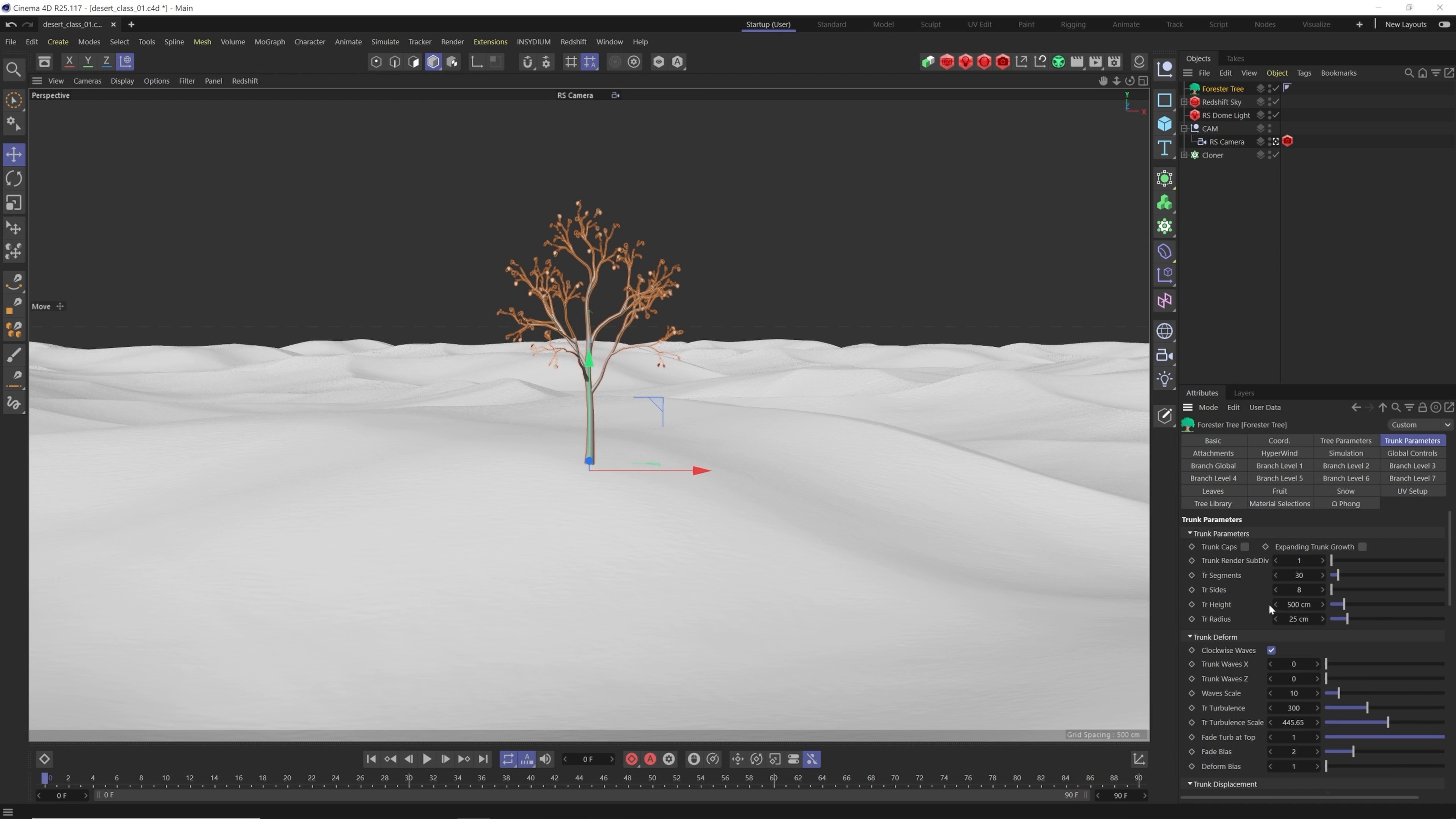Click the Play forward button
The width and height of the screenshot is (1456, 819).
pos(427,759)
